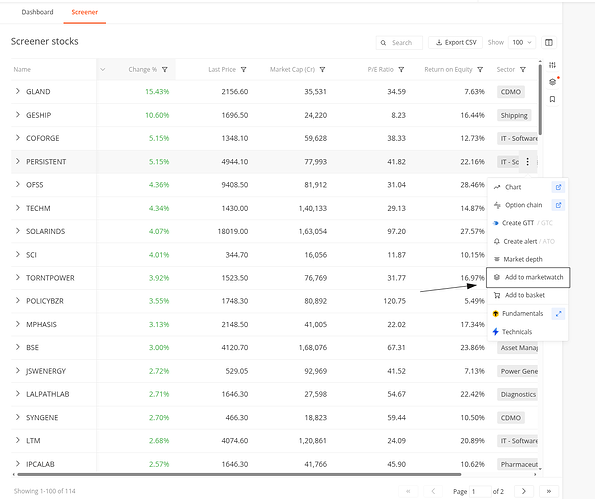Open the filter sliders icon in right sidebar

point(552,65)
